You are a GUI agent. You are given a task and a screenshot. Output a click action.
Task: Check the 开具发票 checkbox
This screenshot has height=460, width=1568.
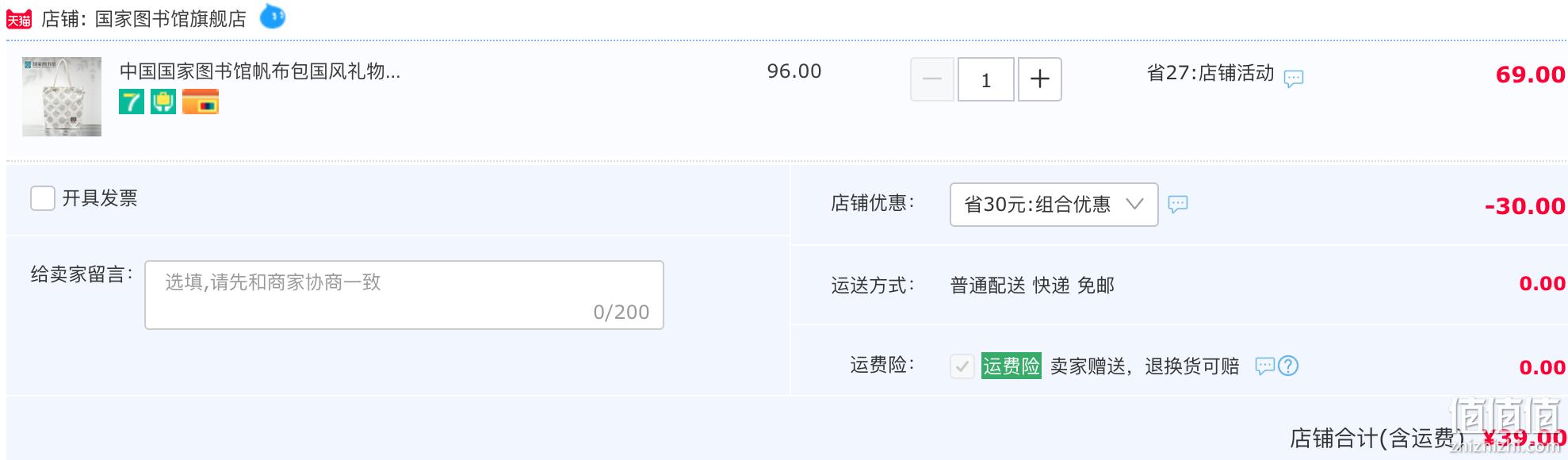click(43, 198)
